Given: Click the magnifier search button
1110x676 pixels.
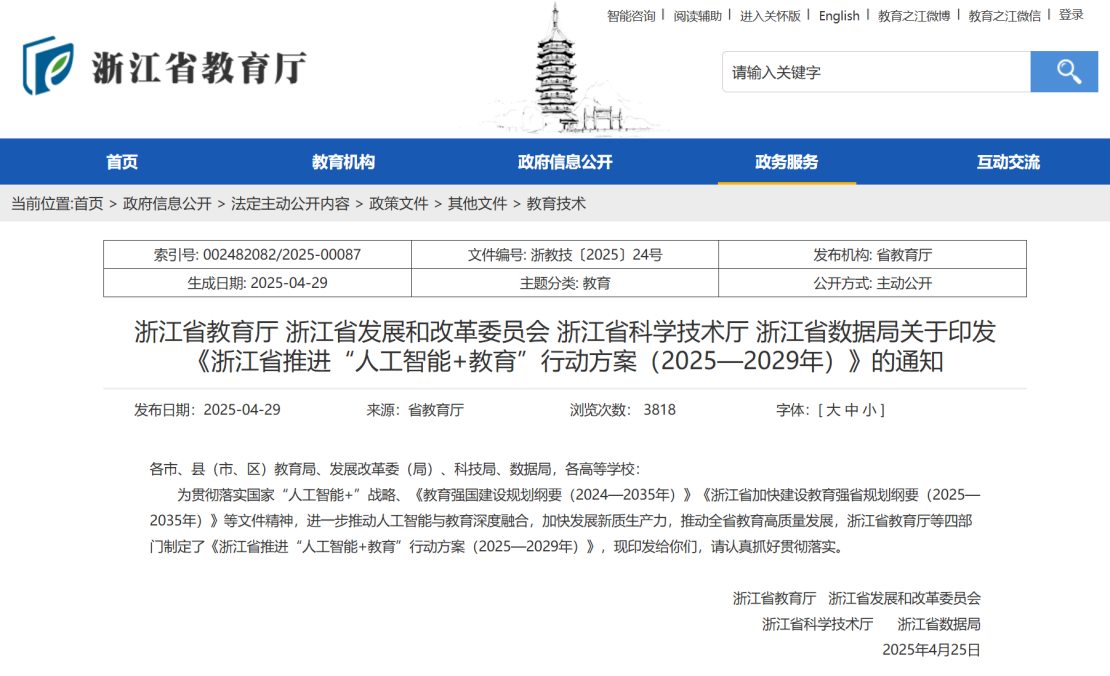Looking at the screenshot, I should click(1064, 72).
